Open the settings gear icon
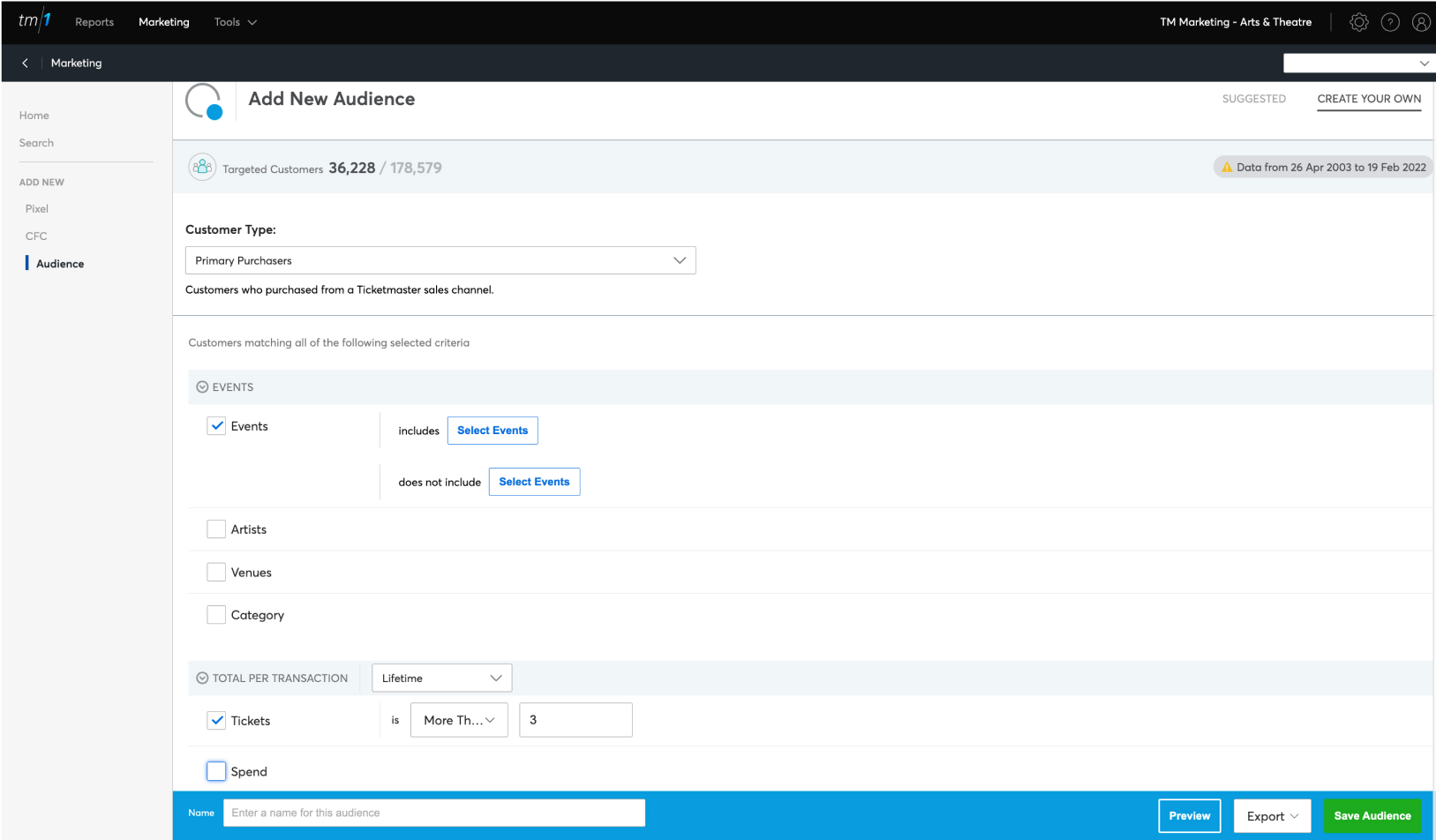This screenshot has height=840, width=1436. (1359, 22)
